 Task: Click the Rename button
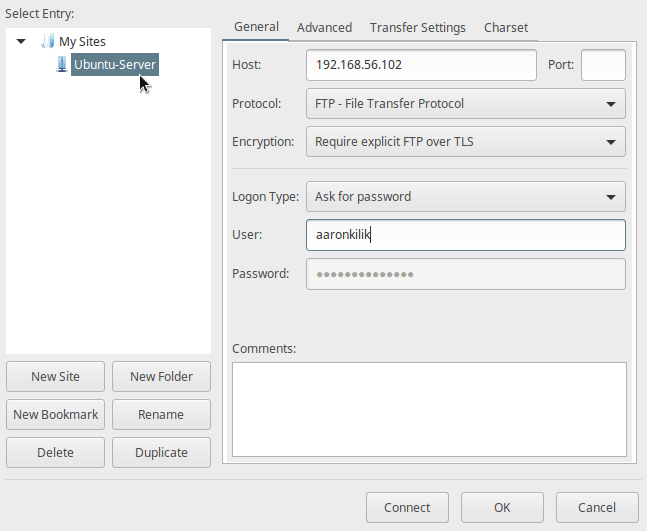(x=161, y=415)
